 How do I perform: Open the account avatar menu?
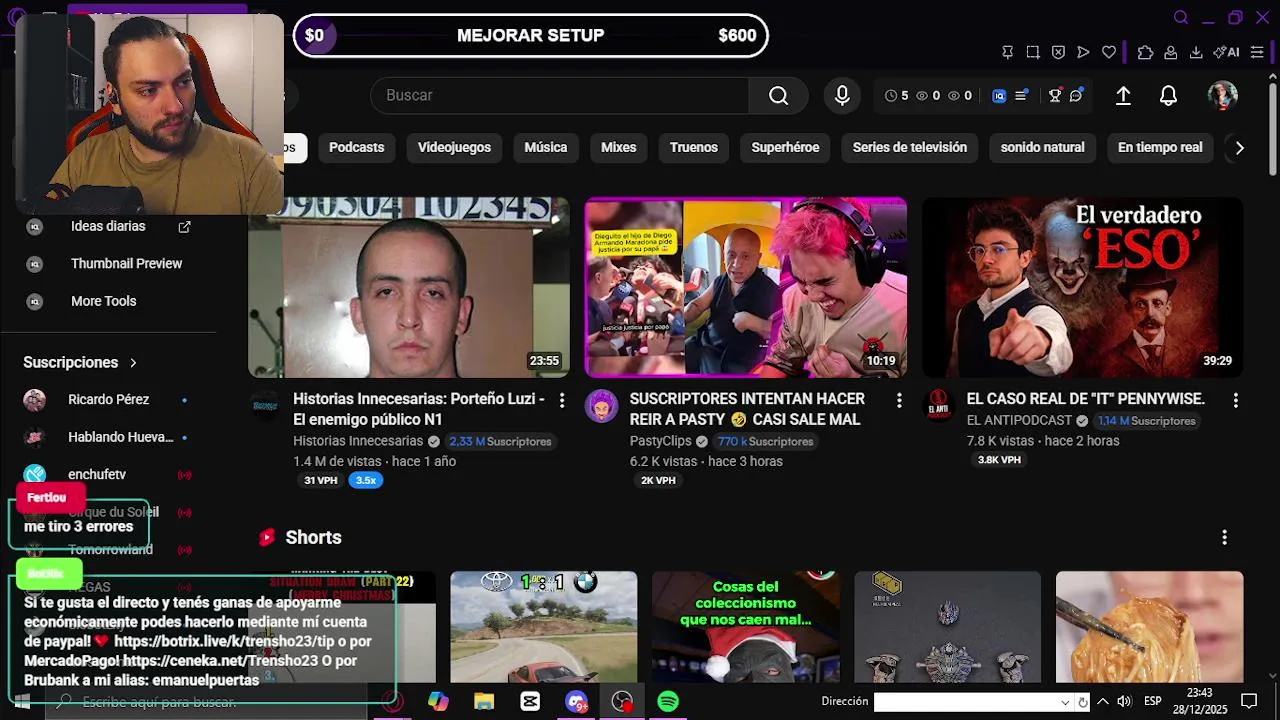tap(1222, 95)
